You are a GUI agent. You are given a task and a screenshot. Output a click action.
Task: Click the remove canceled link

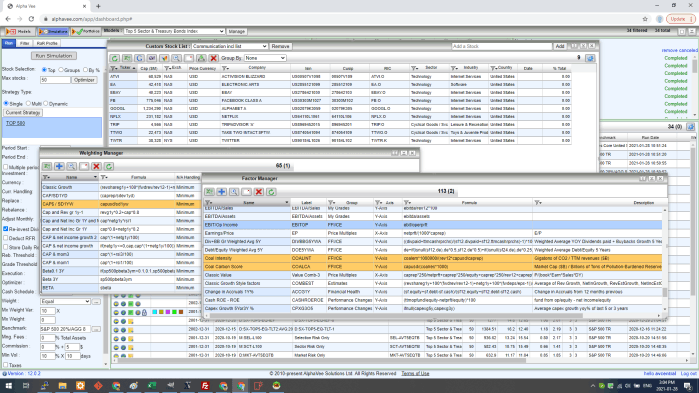[679, 50]
